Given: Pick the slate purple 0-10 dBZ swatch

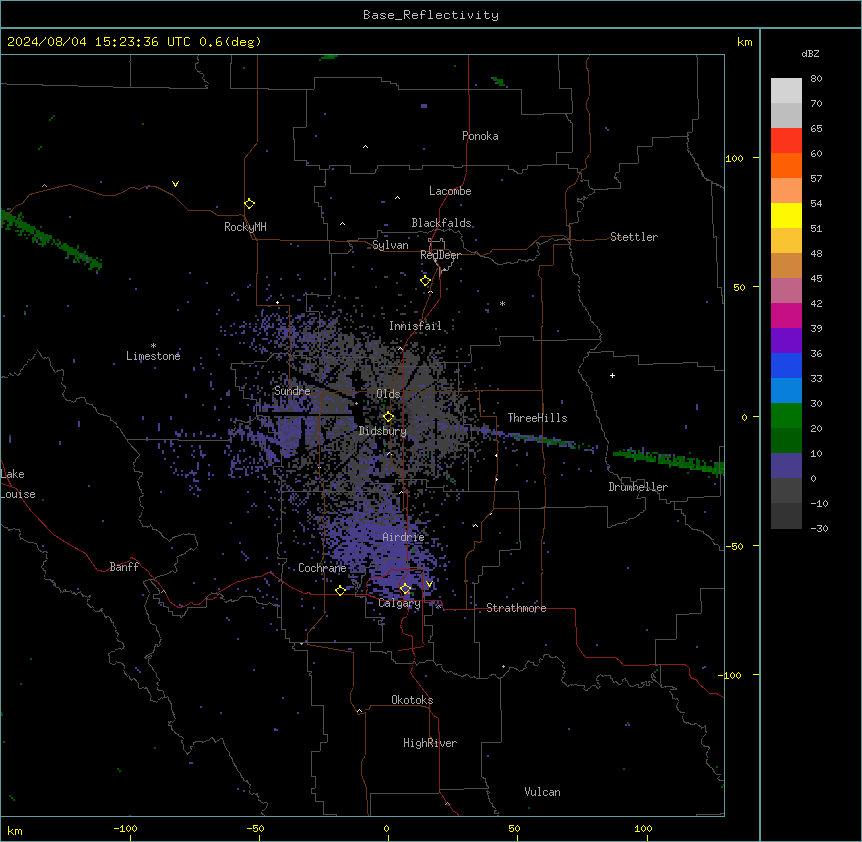Looking at the screenshot, I should [x=786, y=466].
